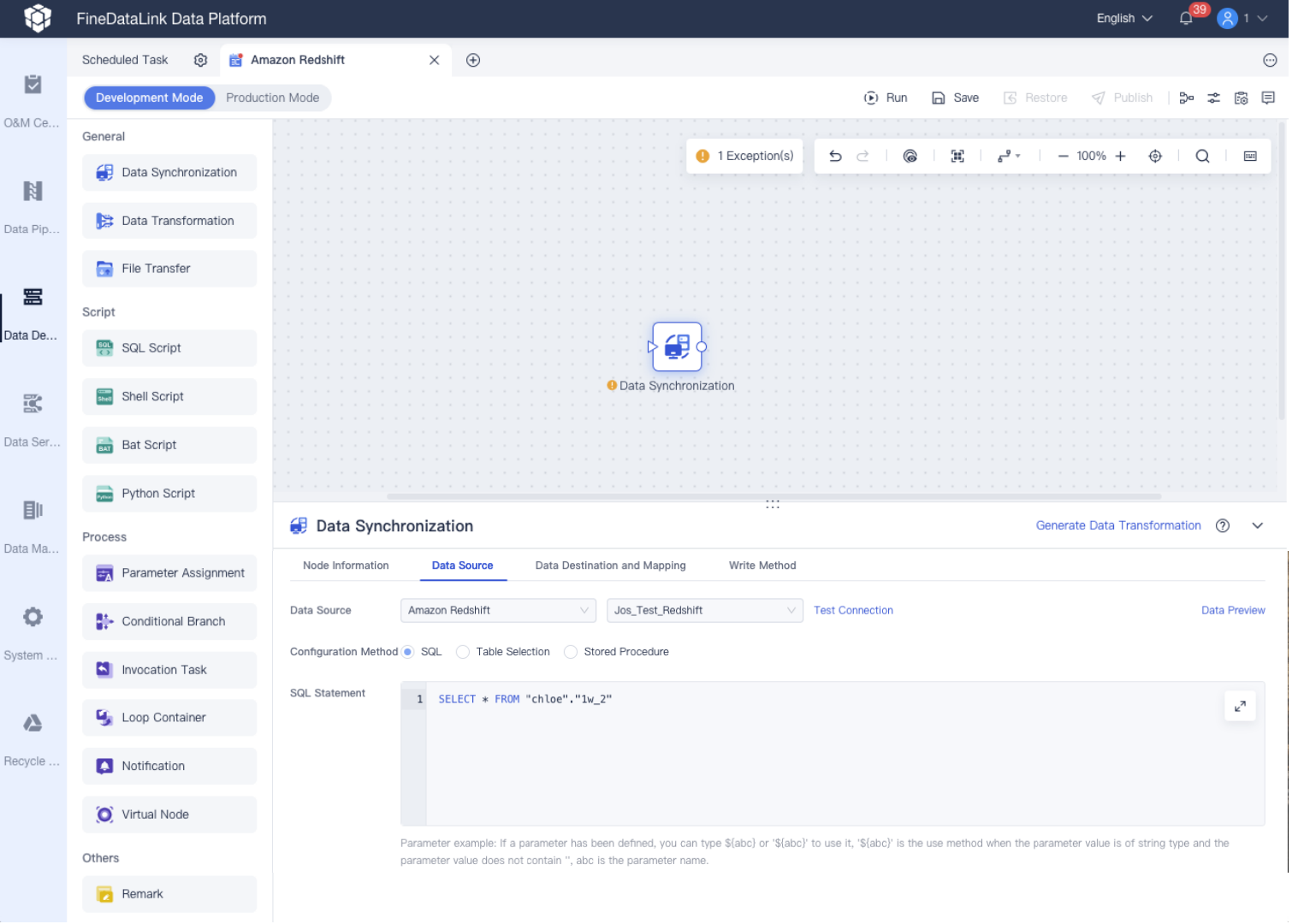Select Virtual Node in palette
The height and width of the screenshot is (924, 1292).
tap(169, 814)
